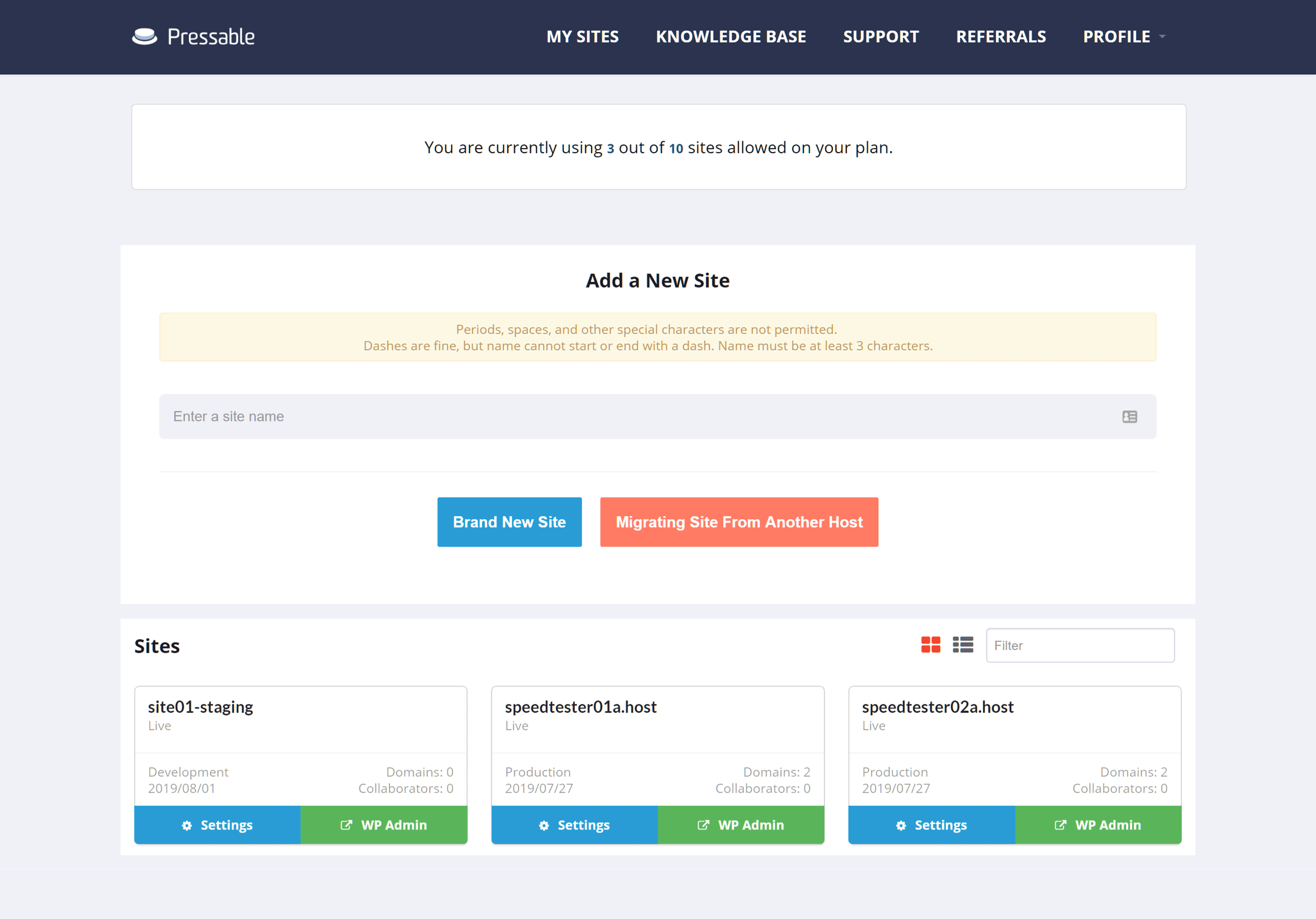
Task: Select the speedtester01a.host site title
Action: tap(581, 707)
